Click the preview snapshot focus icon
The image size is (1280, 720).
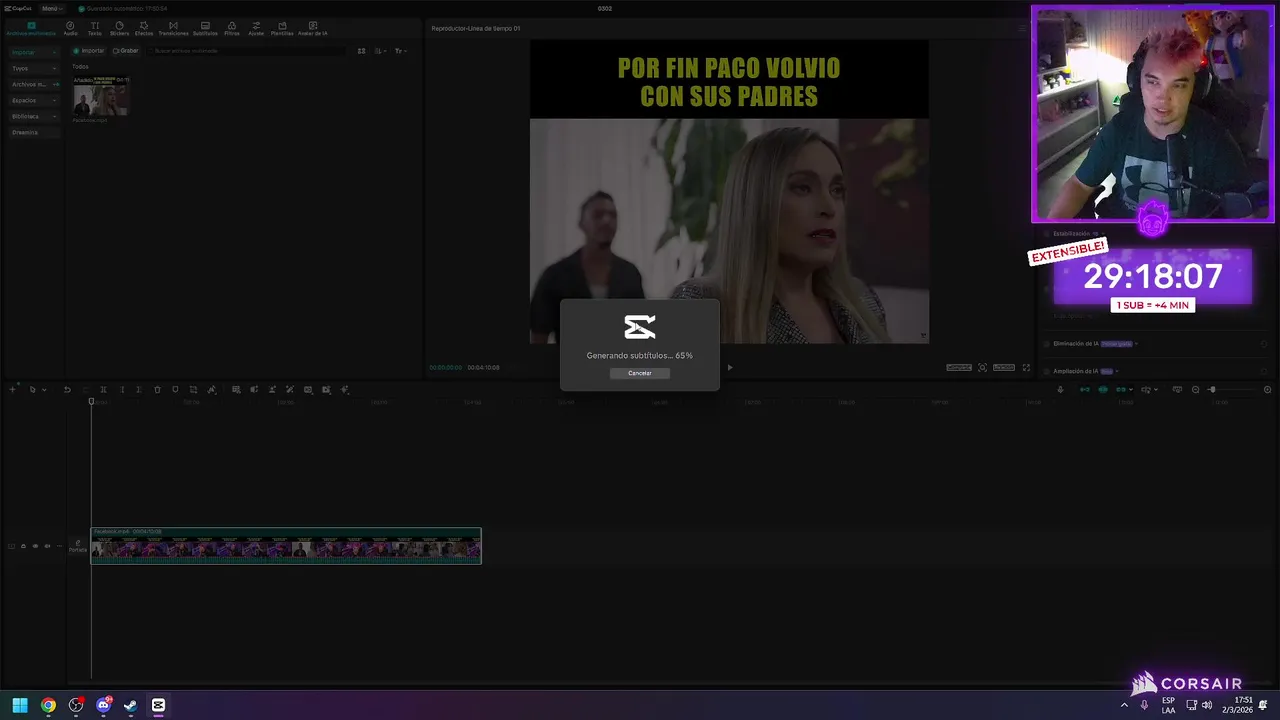point(982,367)
